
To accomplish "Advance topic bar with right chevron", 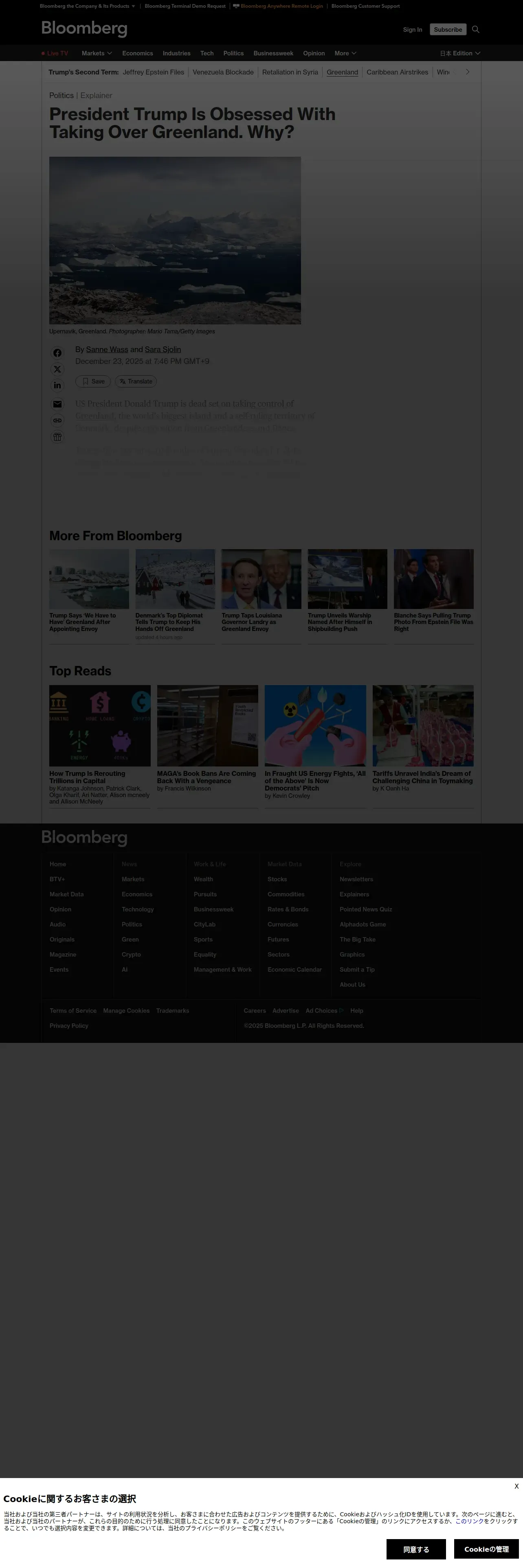I will (468, 72).
